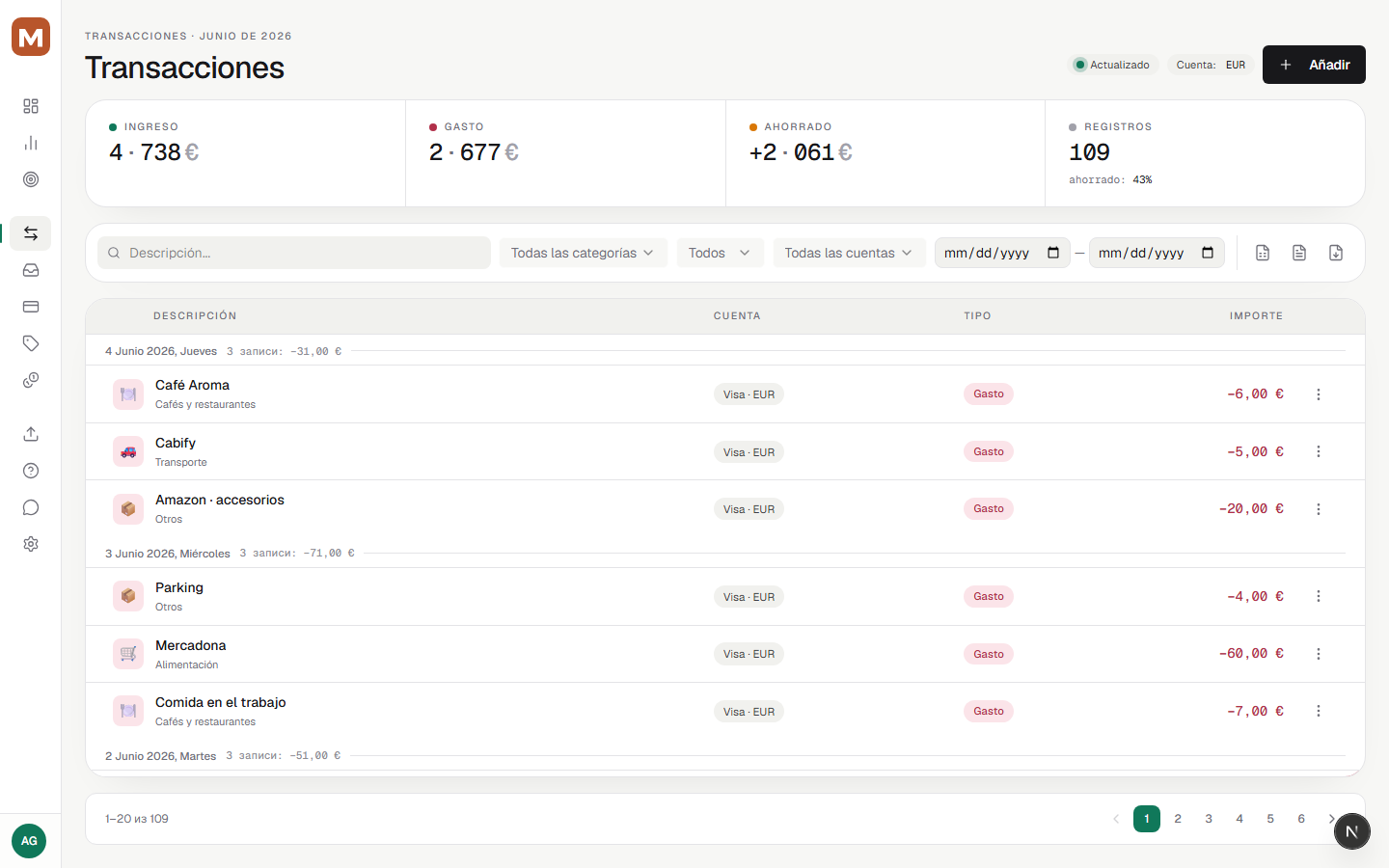Click the 4 Junio 2026, Jueves group header
The image size is (1389, 868).
click(x=161, y=351)
